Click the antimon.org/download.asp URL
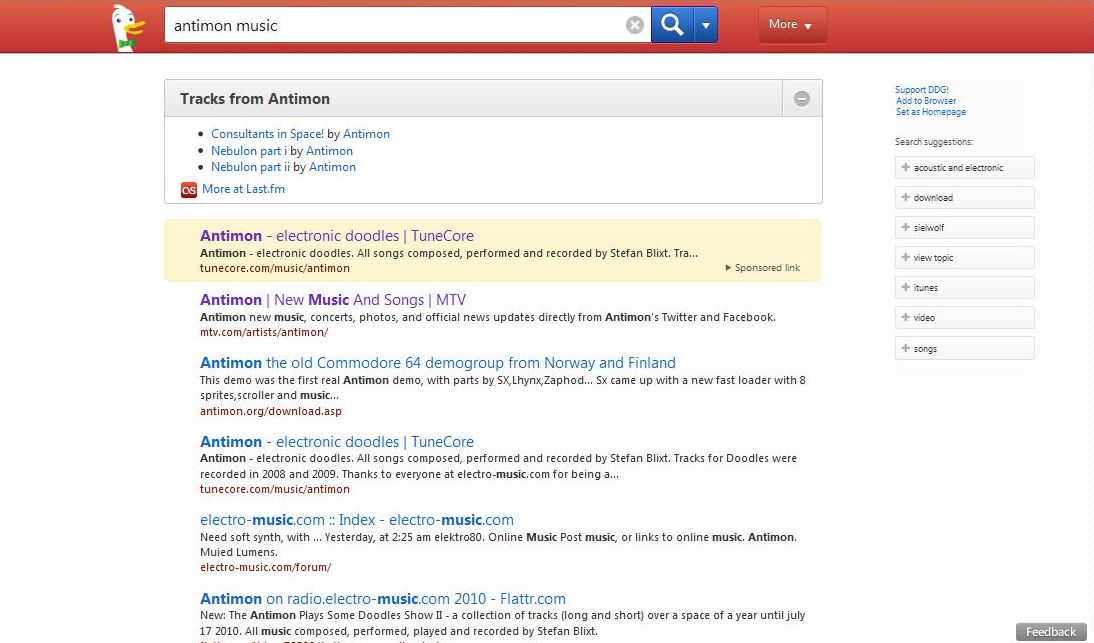Viewport: 1094px width, 643px height. click(271, 411)
